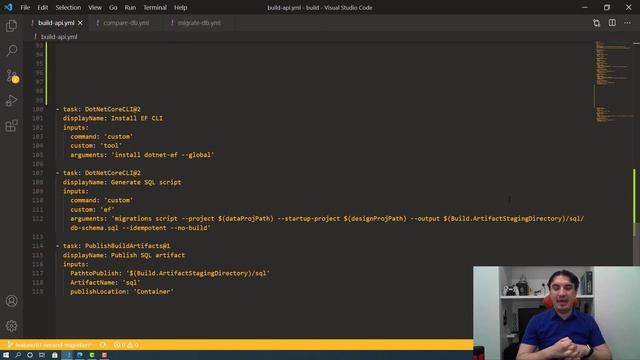Click the VS Code logo icon in title bar
This screenshot has width=640, height=360.
(8, 7)
